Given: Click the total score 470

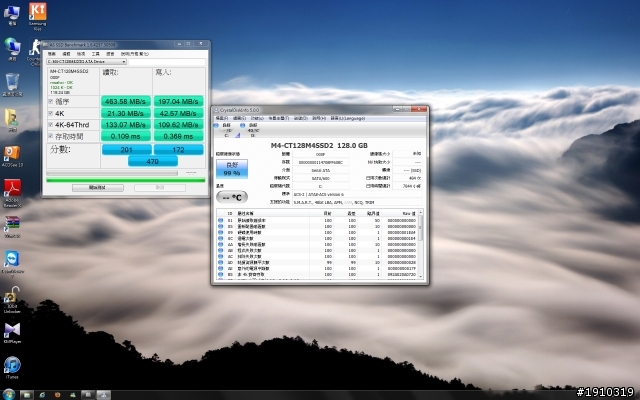Looking at the screenshot, I should pyautogui.click(x=153, y=161).
